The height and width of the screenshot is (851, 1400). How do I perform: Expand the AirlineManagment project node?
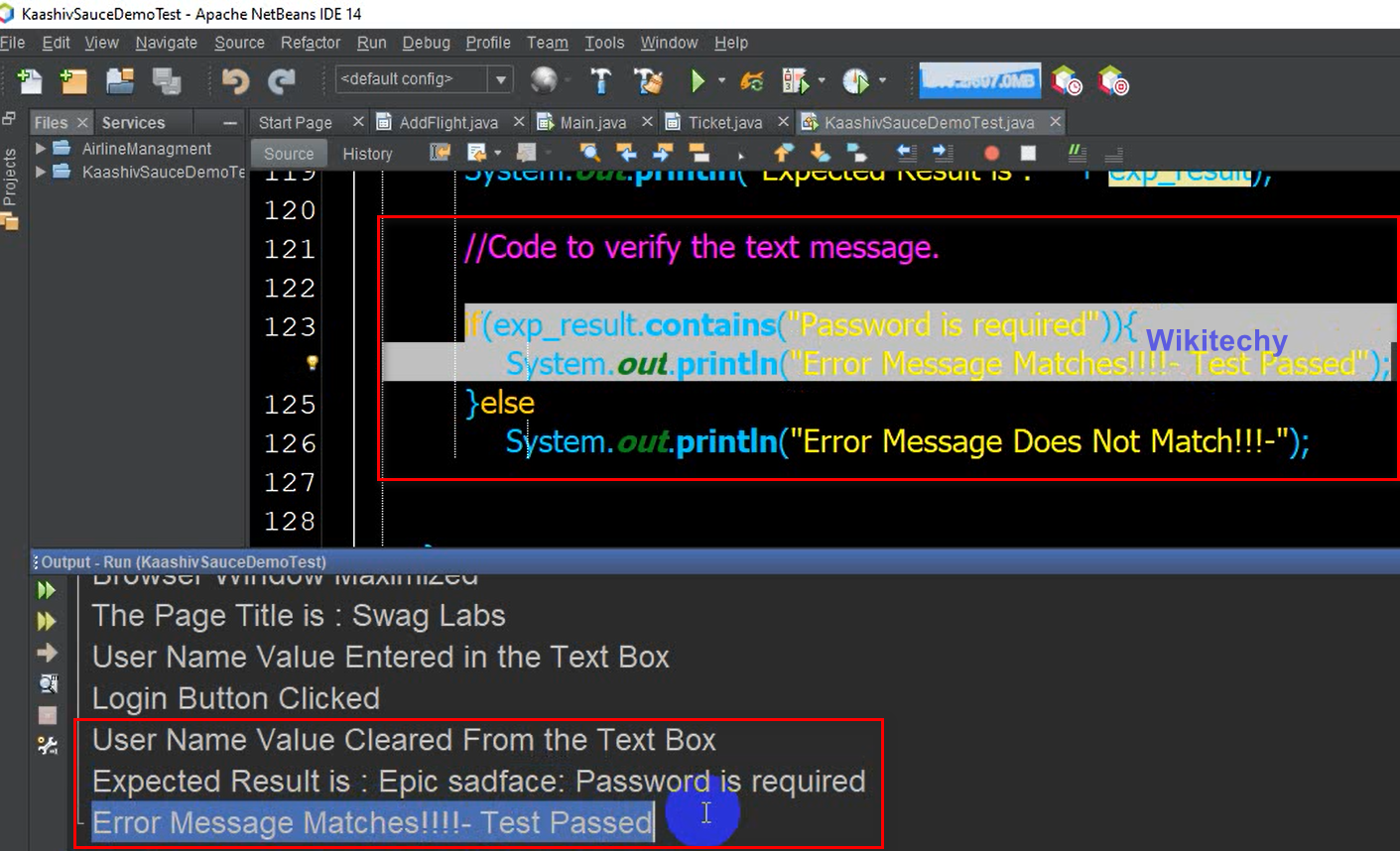[41, 148]
